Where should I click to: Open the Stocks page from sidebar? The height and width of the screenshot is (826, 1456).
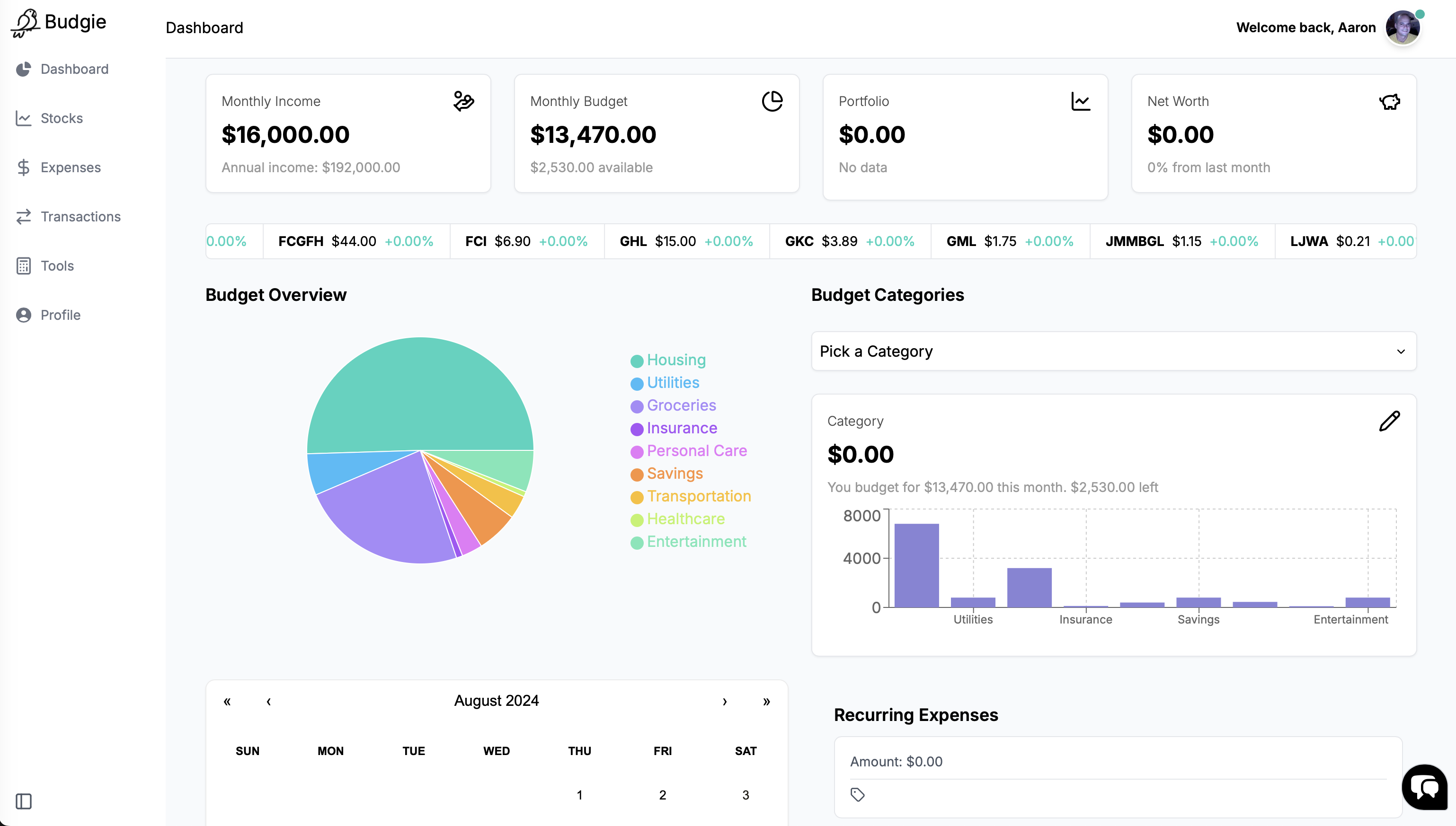point(62,118)
